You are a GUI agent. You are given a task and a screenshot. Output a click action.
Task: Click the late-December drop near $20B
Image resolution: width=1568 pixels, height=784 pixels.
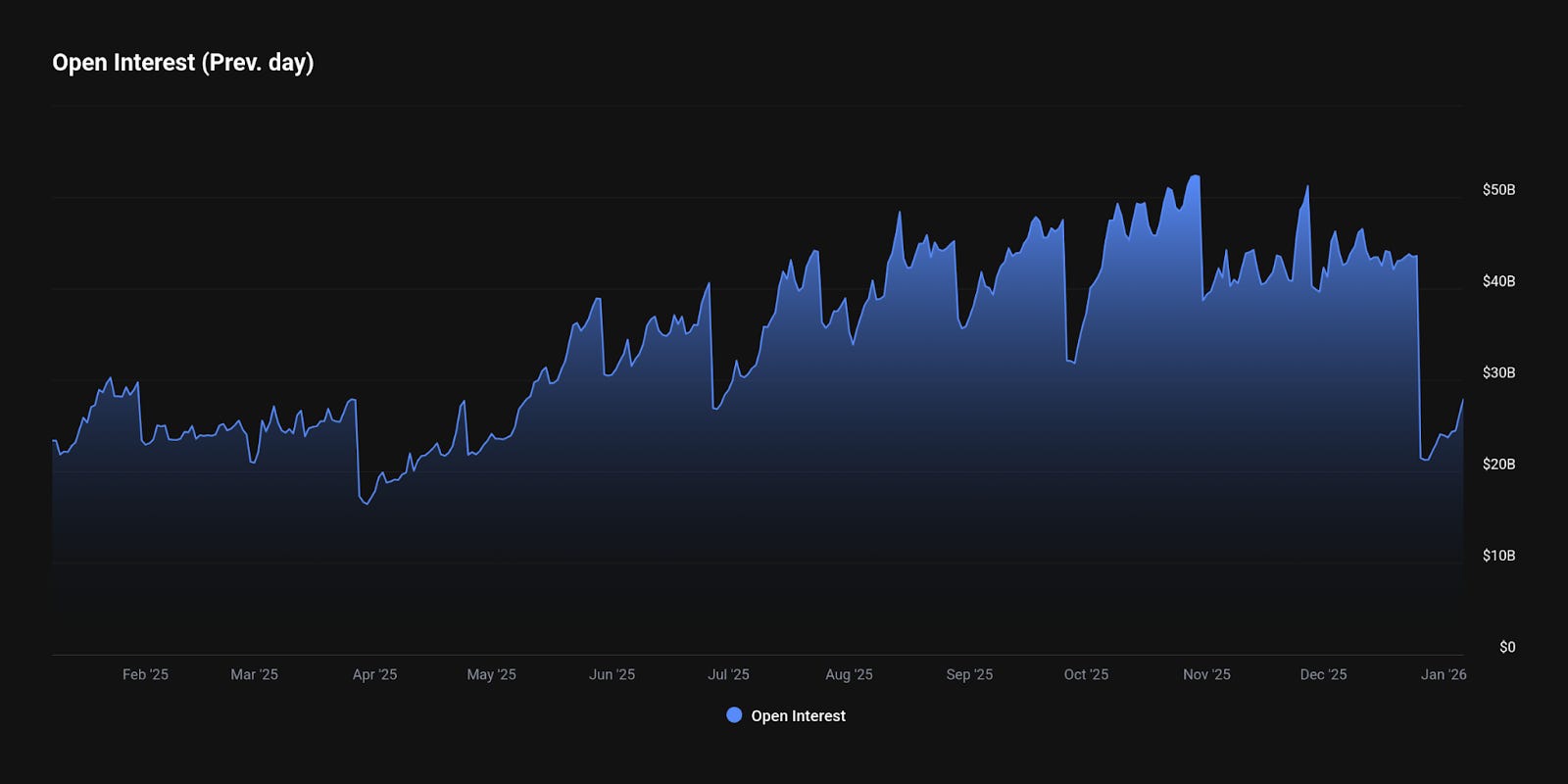click(1425, 459)
